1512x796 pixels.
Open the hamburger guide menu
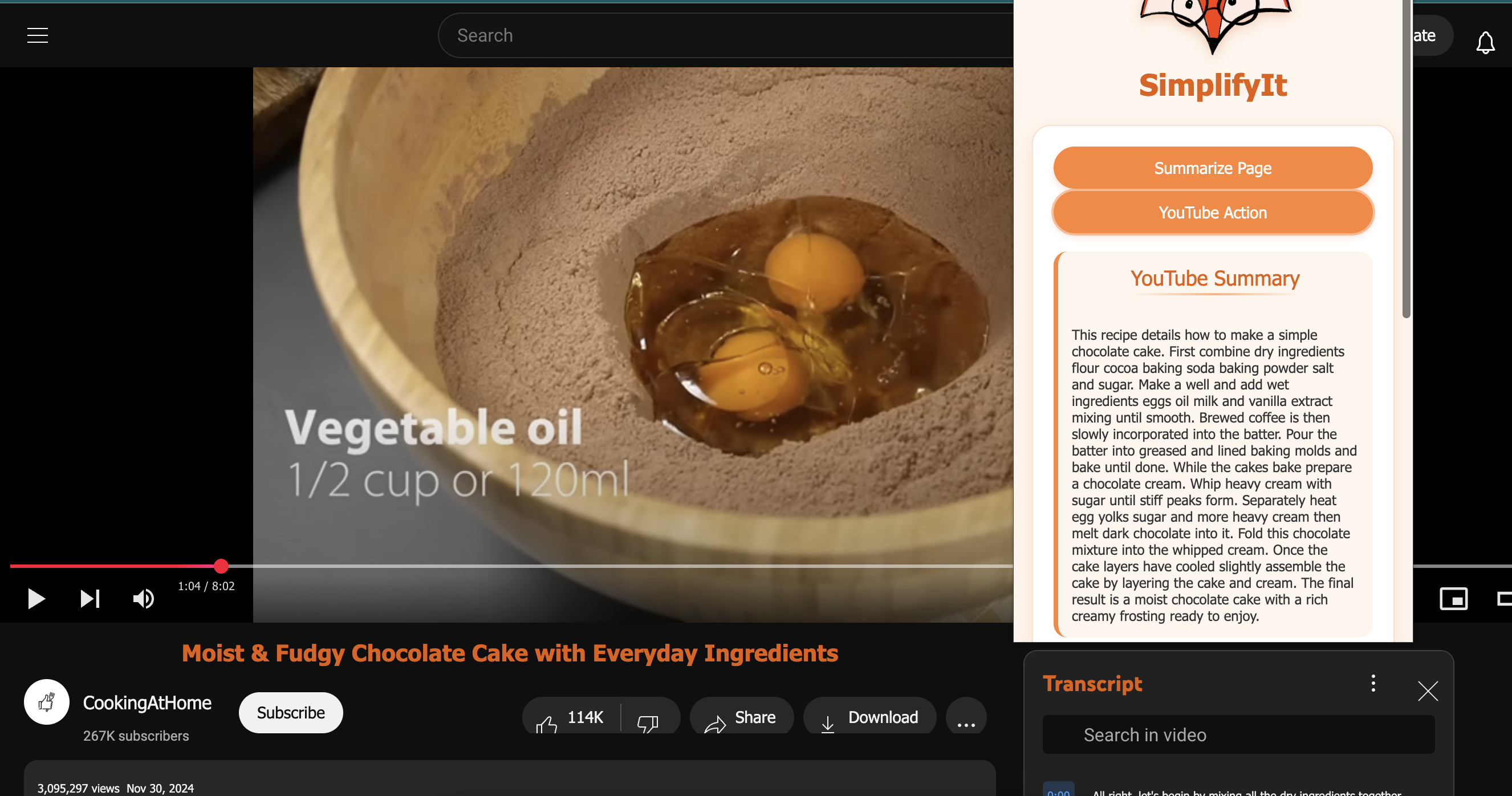coord(38,35)
